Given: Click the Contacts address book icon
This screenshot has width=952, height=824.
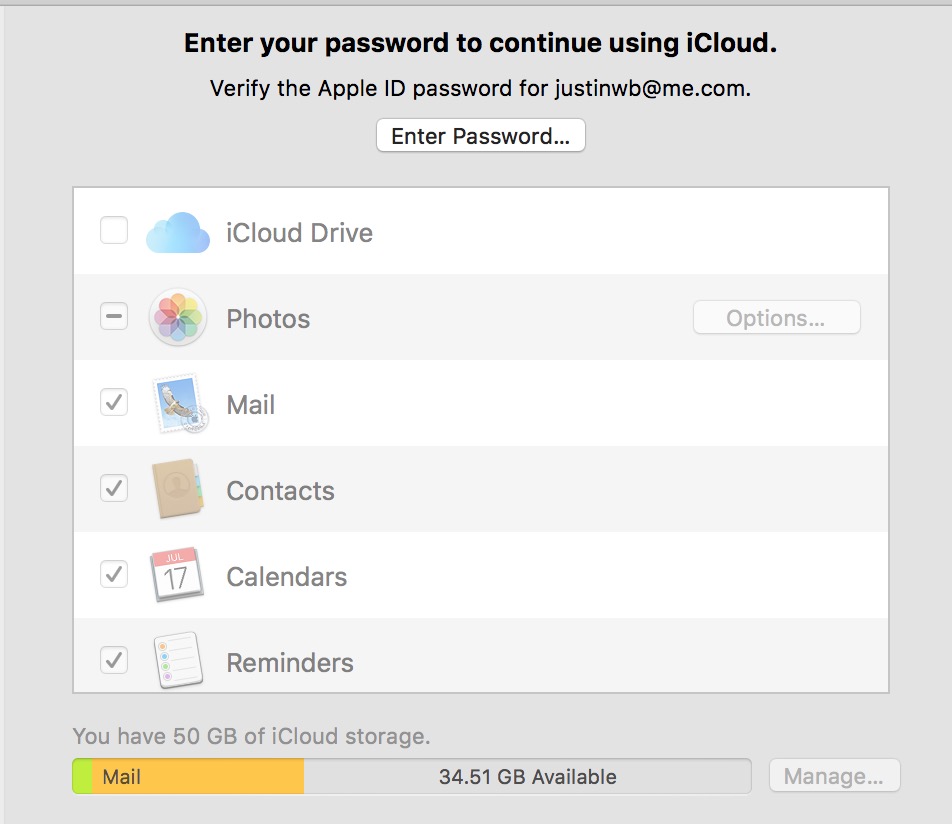Looking at the screenshot, I should click(x=178, y=490).
